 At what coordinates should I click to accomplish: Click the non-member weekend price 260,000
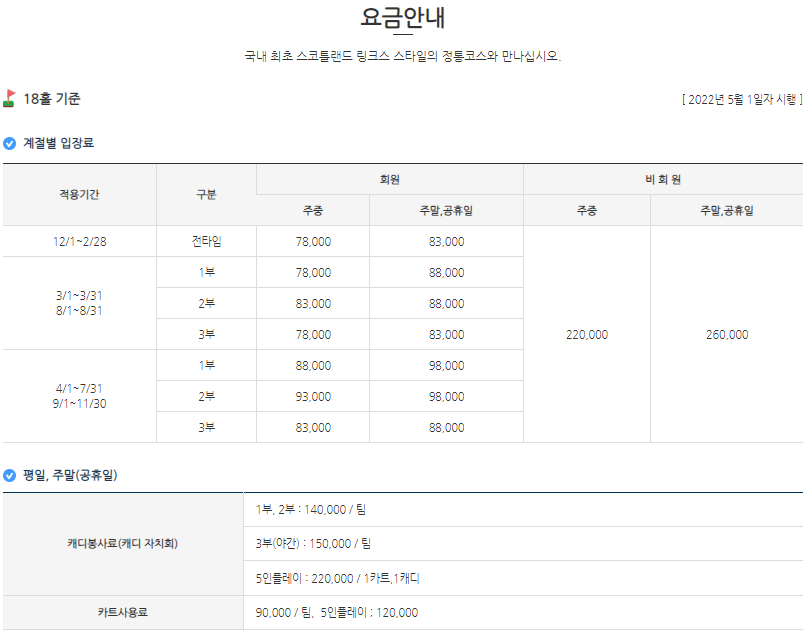[726, 335]
